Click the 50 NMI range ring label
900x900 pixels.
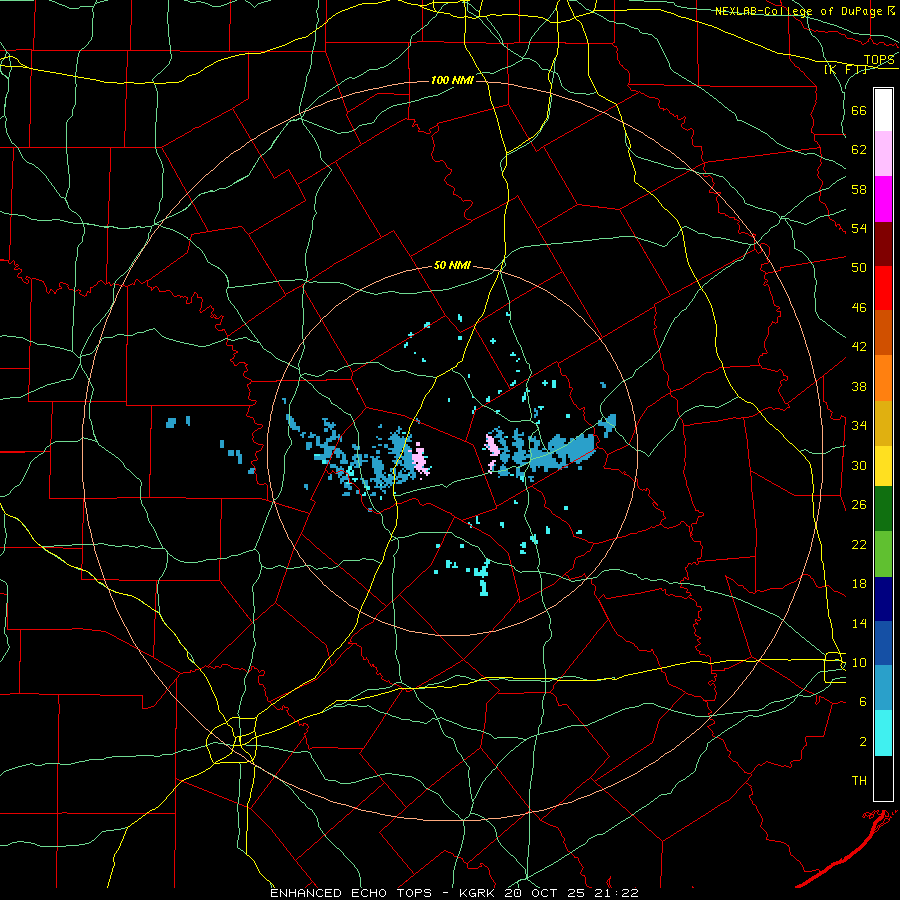point(452,265)
